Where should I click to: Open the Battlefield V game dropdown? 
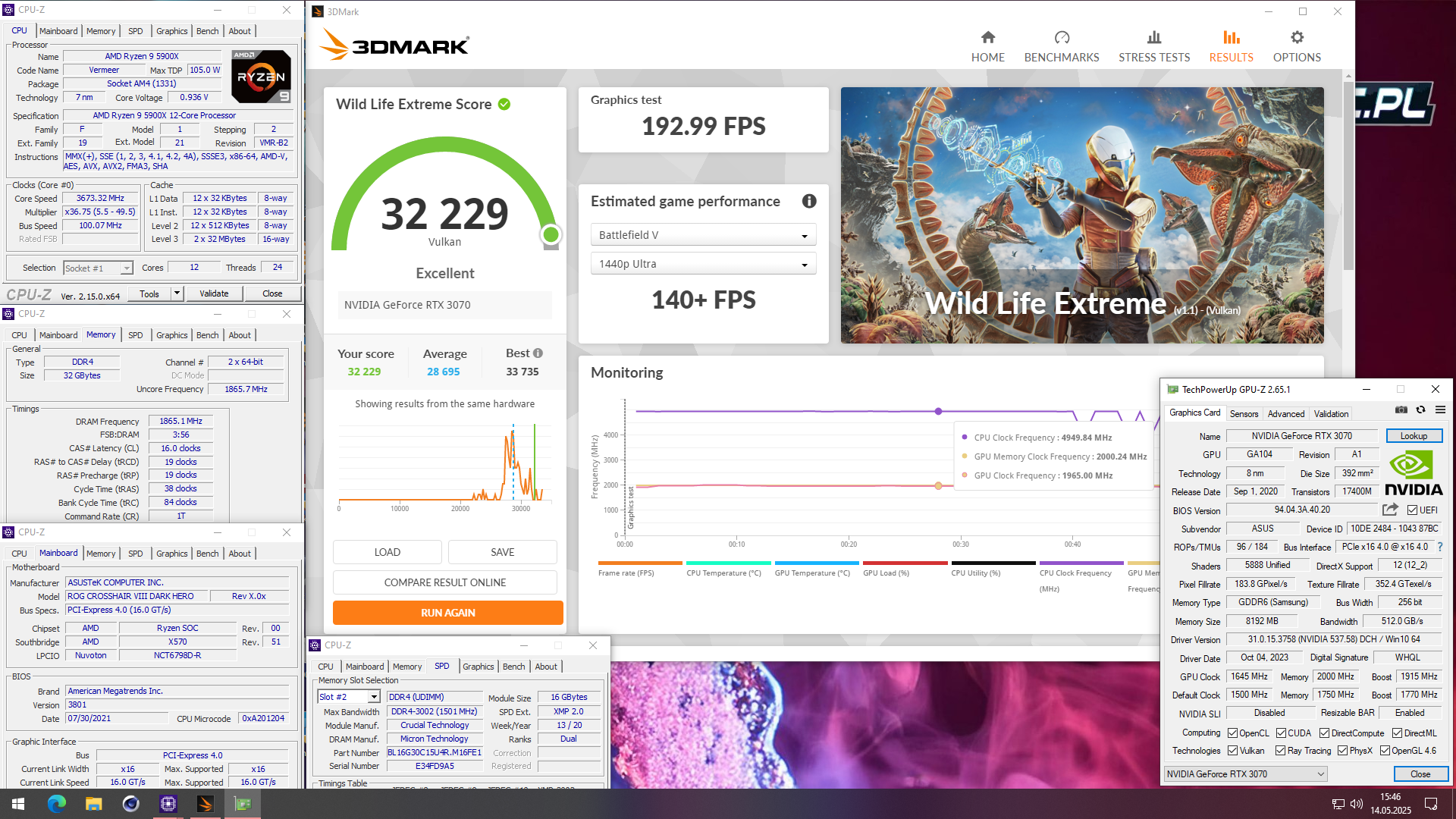703,235
